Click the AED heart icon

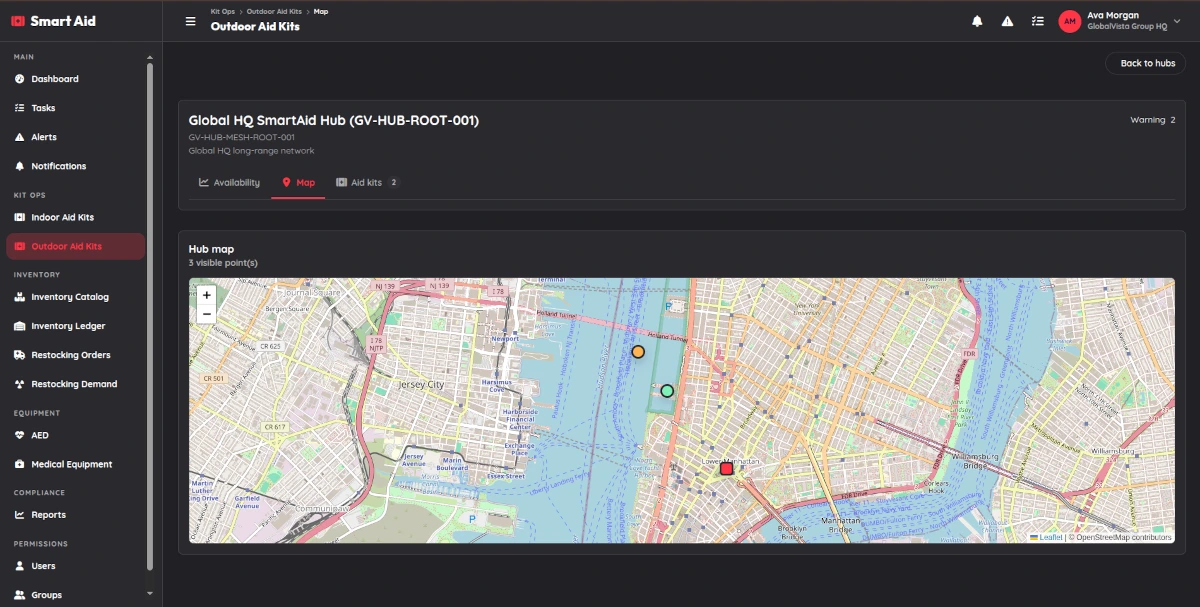(20, 435)
